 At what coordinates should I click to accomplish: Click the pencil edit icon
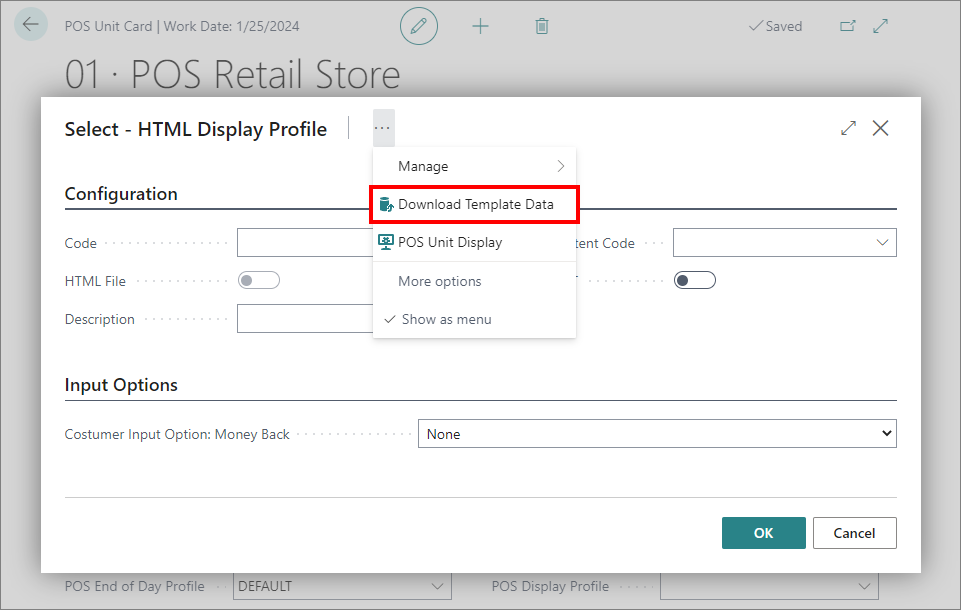point(419,26)
